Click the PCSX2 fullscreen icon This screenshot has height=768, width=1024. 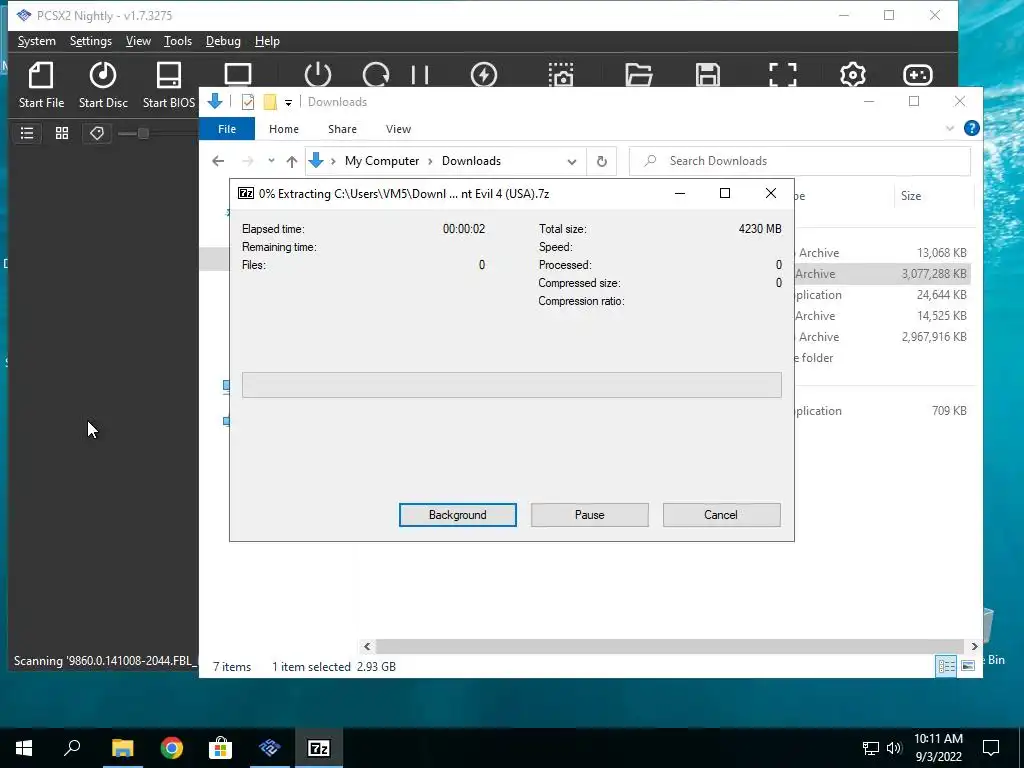point(782,74)
